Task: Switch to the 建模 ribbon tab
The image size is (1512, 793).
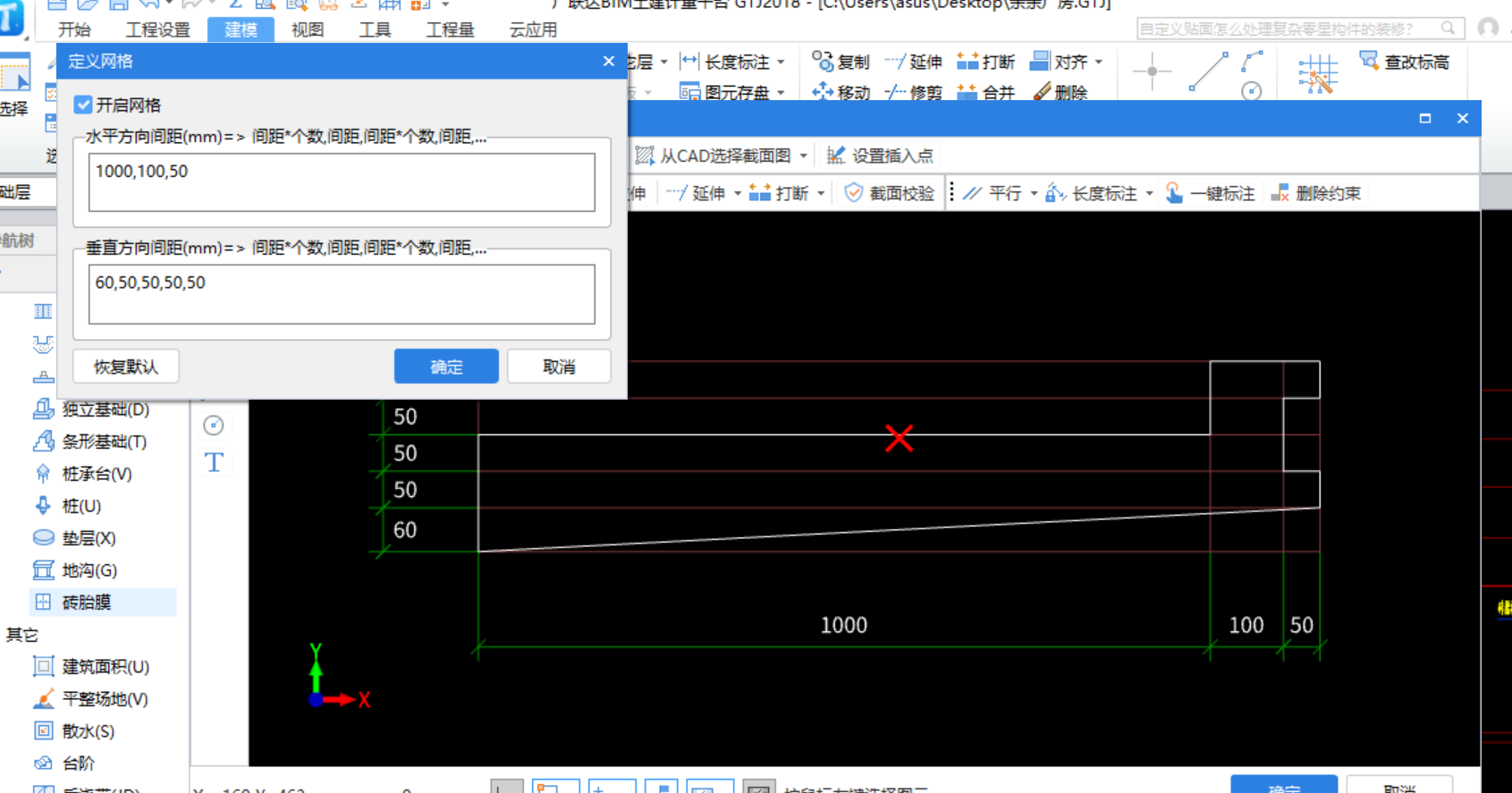Action: click(x=241, y=30)
